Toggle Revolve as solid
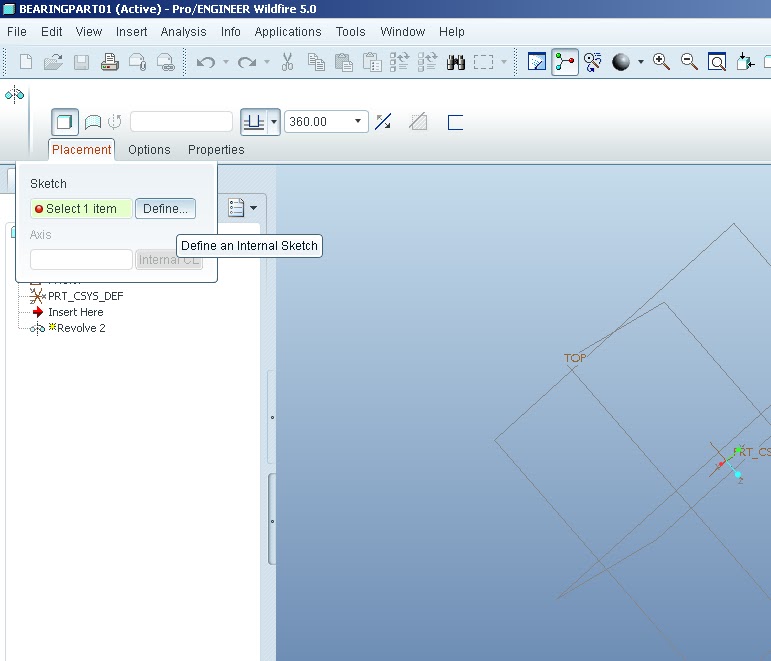 [65, 122]
